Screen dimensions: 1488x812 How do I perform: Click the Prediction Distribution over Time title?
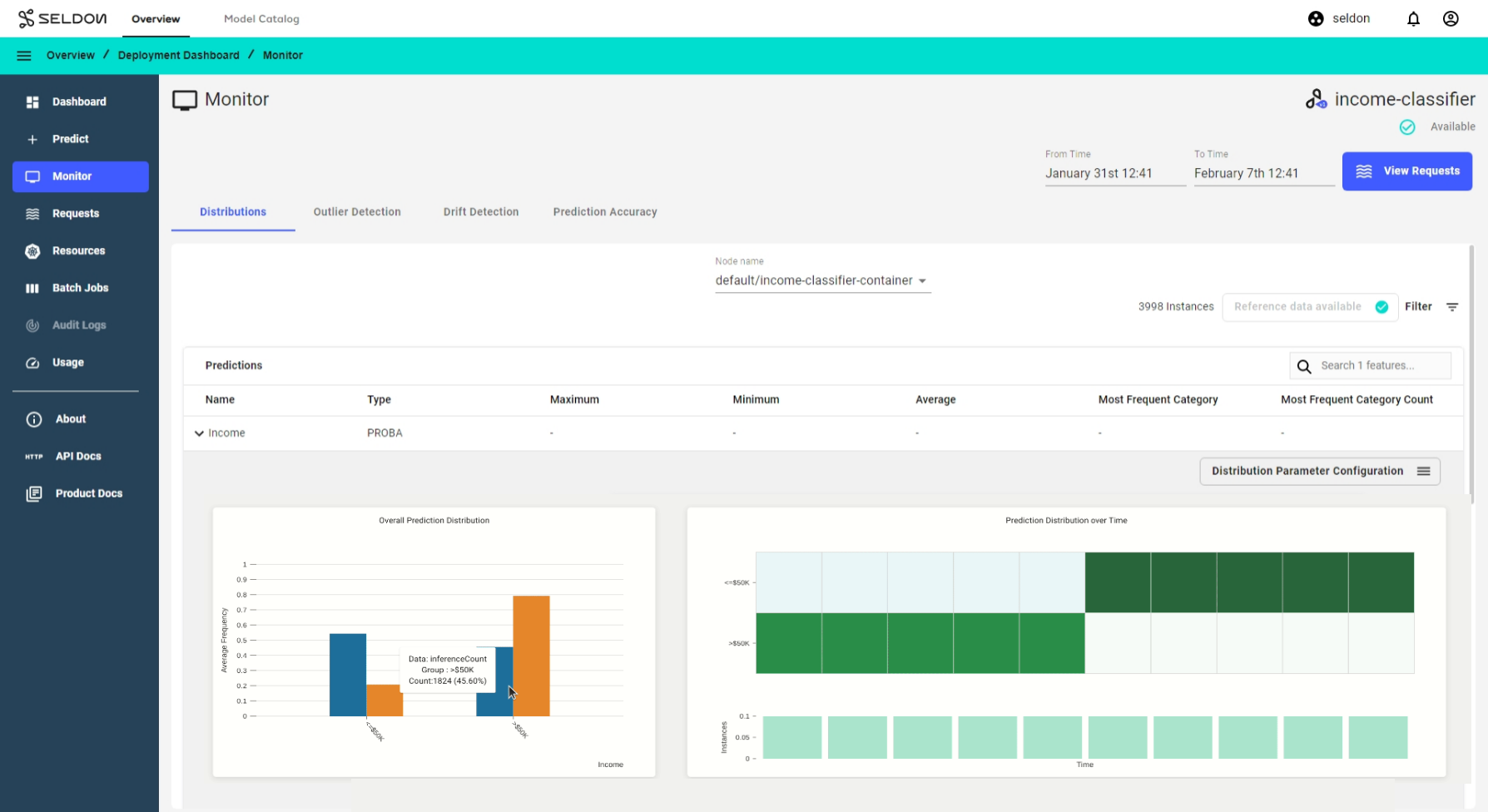(1066, 521)
